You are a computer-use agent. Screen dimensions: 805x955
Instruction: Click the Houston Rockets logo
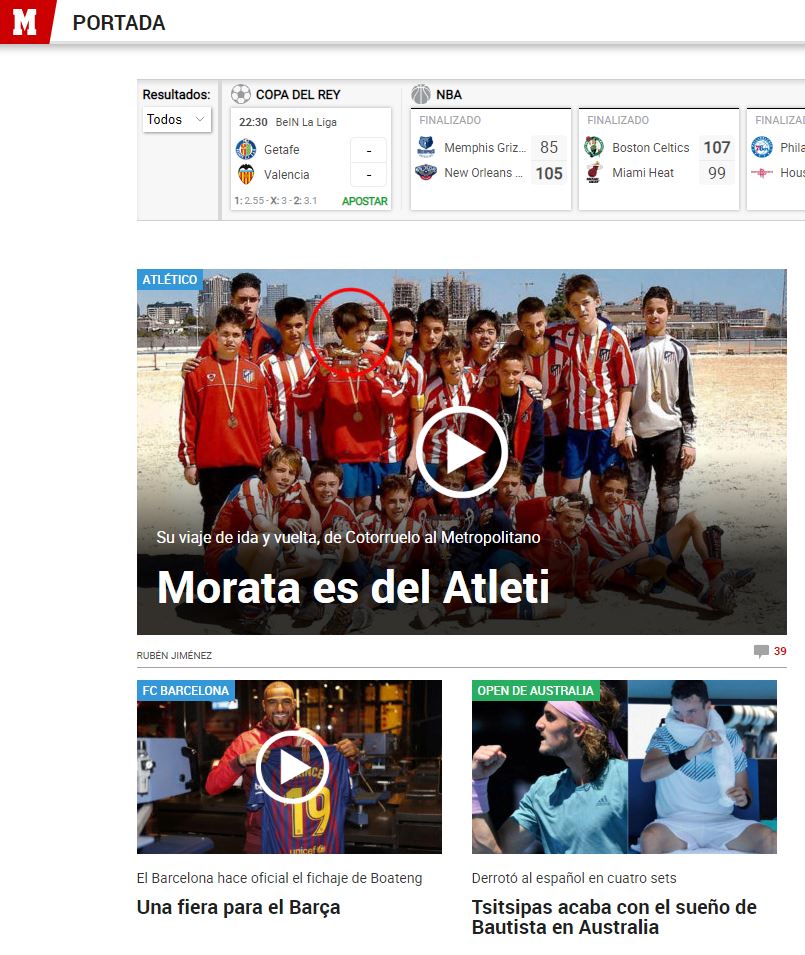click(762, 173)
